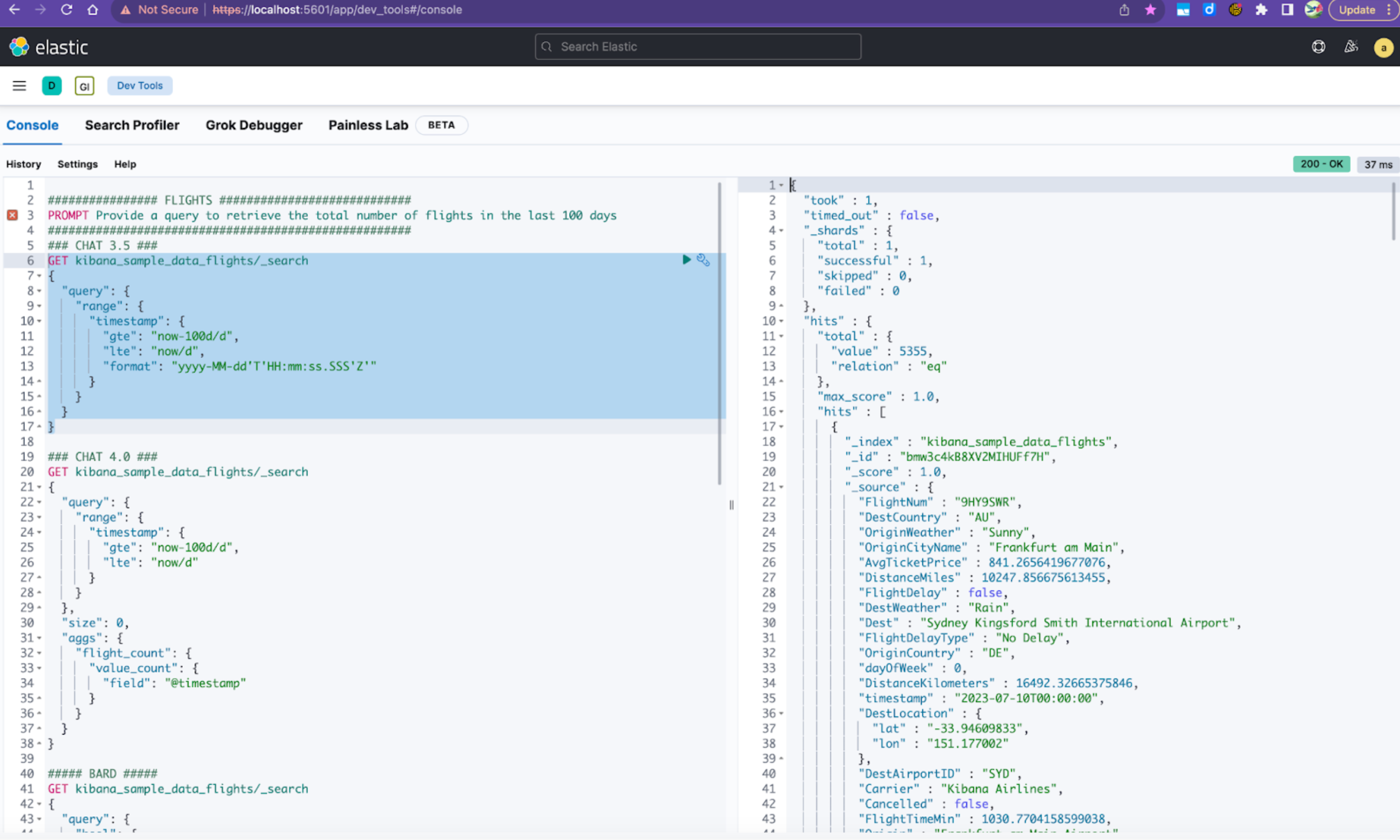The height and width of the screenshot is (840, 1400).
Task: Click the editor vertical scrollbar
Action: pos(719,334)
